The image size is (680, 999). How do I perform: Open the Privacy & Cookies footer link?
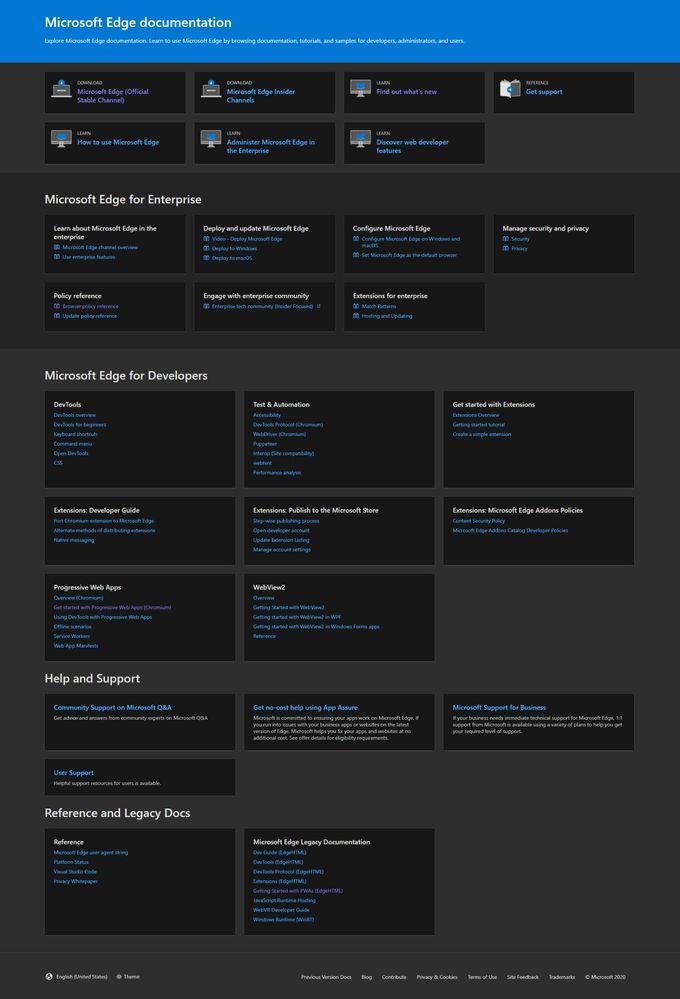437,977
